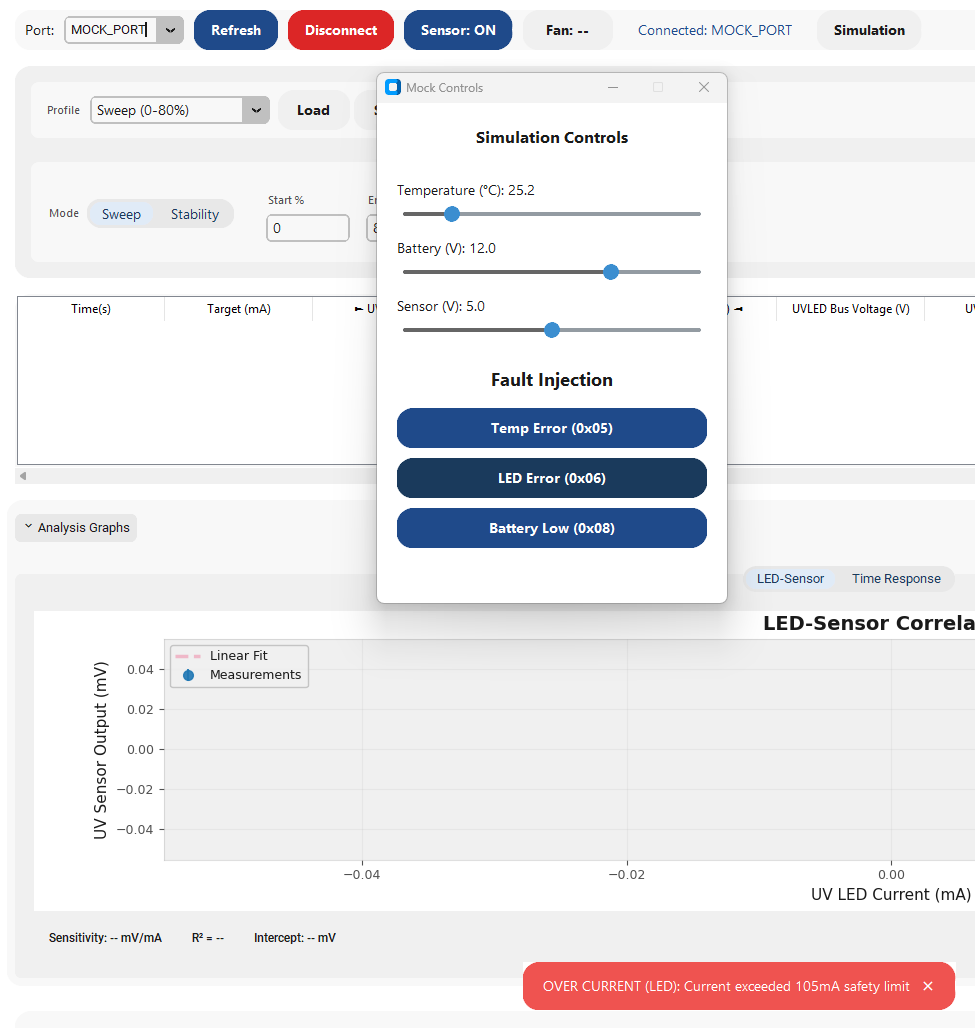Adjust the Battery voltage slider handle
Image resolution: width=975 pixels, height=1028 pixels.
click(610, 272)
